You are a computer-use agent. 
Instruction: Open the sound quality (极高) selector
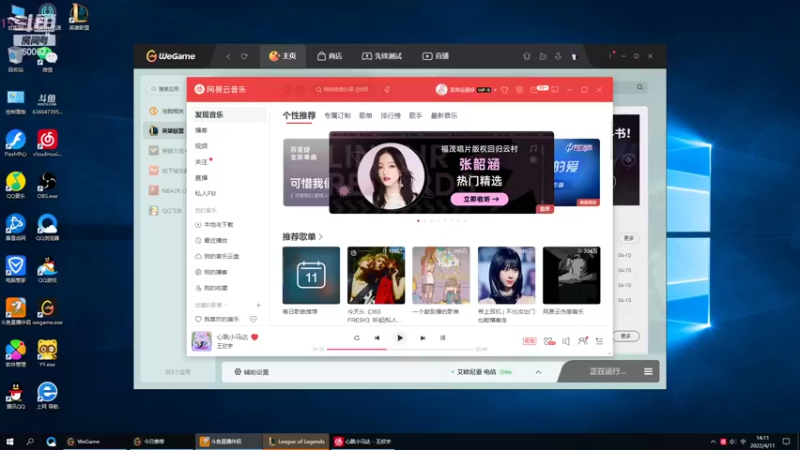pos(529,341)
